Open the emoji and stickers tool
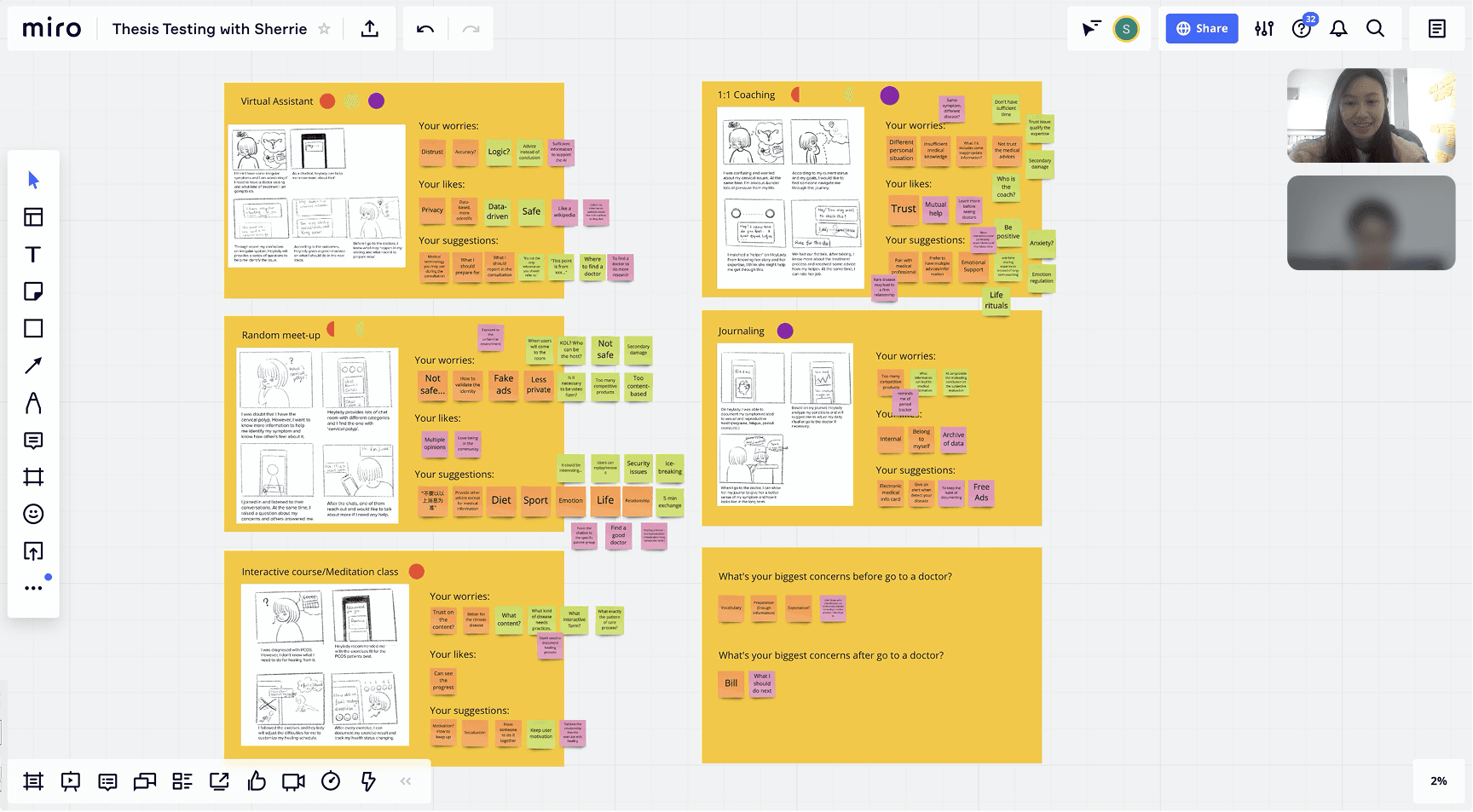This screenshot has width=1473, height=812. coord(33,514)
